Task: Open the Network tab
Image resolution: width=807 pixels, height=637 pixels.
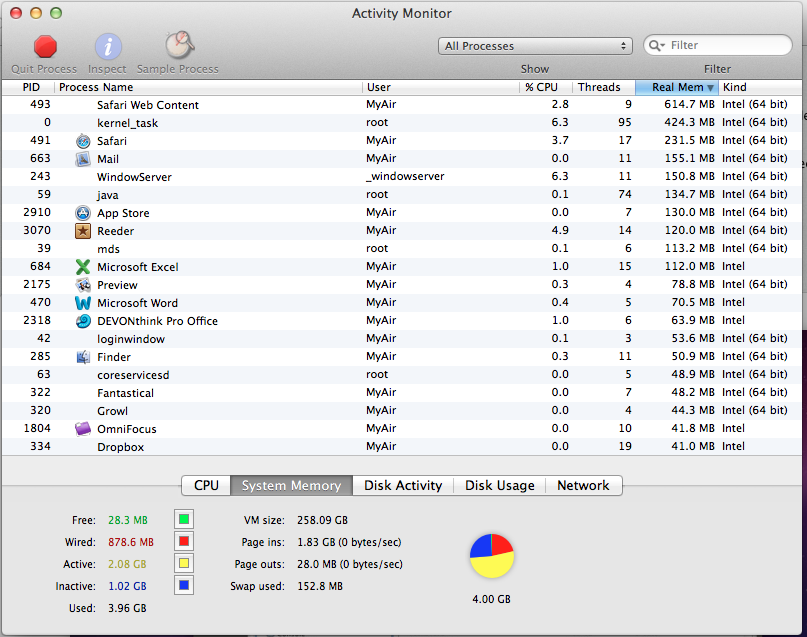Action: pos(583,485)
